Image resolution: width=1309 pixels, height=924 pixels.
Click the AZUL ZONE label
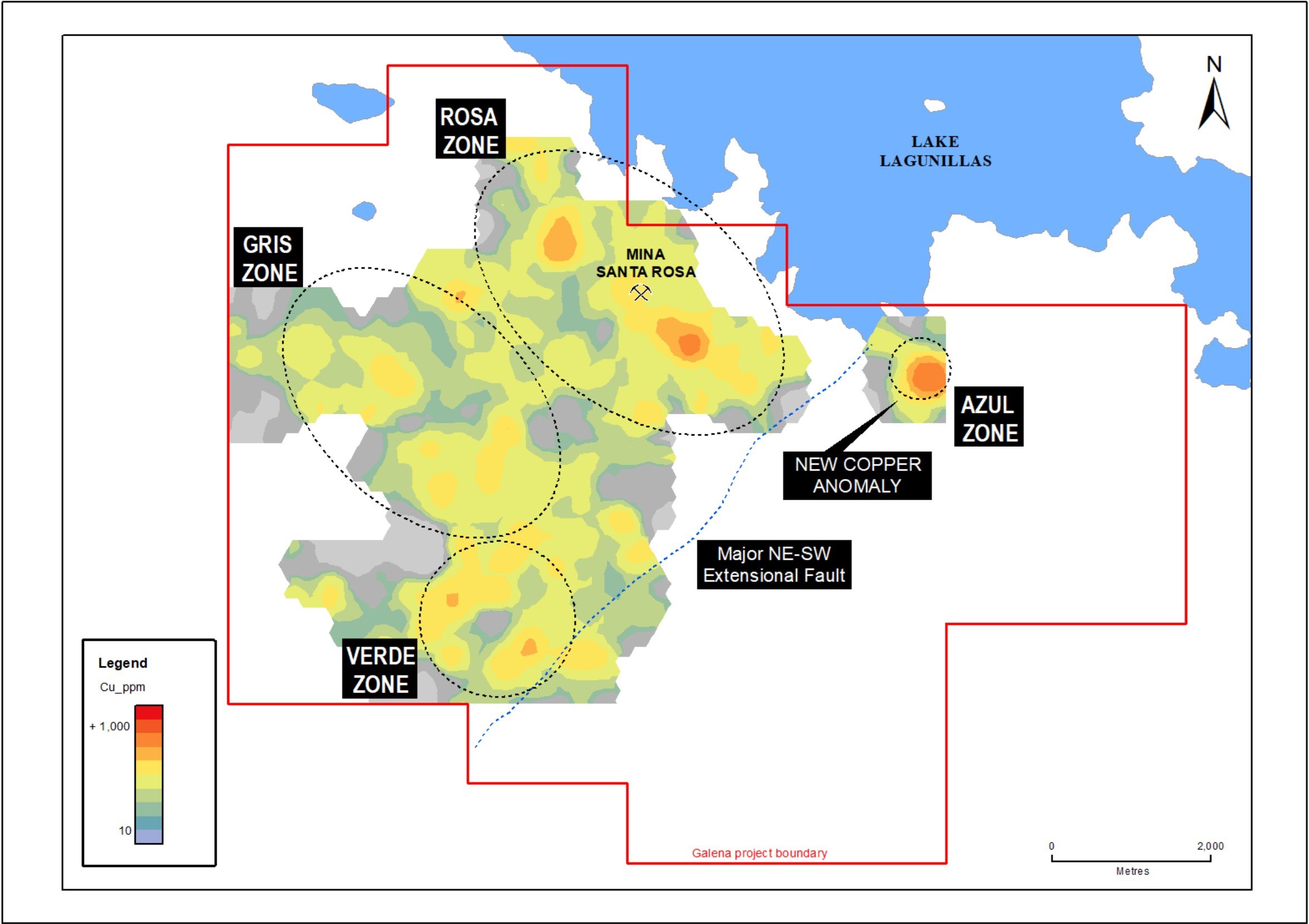[988, 418]
